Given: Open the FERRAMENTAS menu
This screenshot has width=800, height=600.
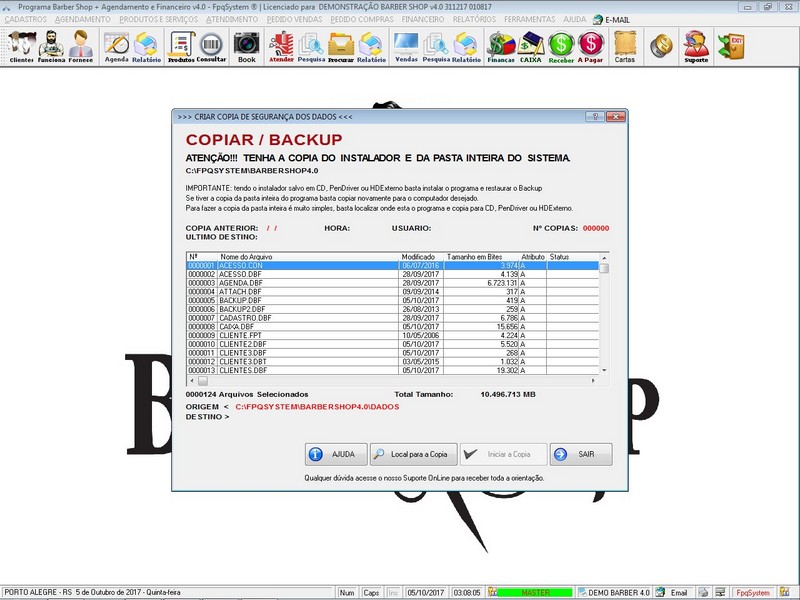Looking at the screenshot, I should click(x=530, y=19).
